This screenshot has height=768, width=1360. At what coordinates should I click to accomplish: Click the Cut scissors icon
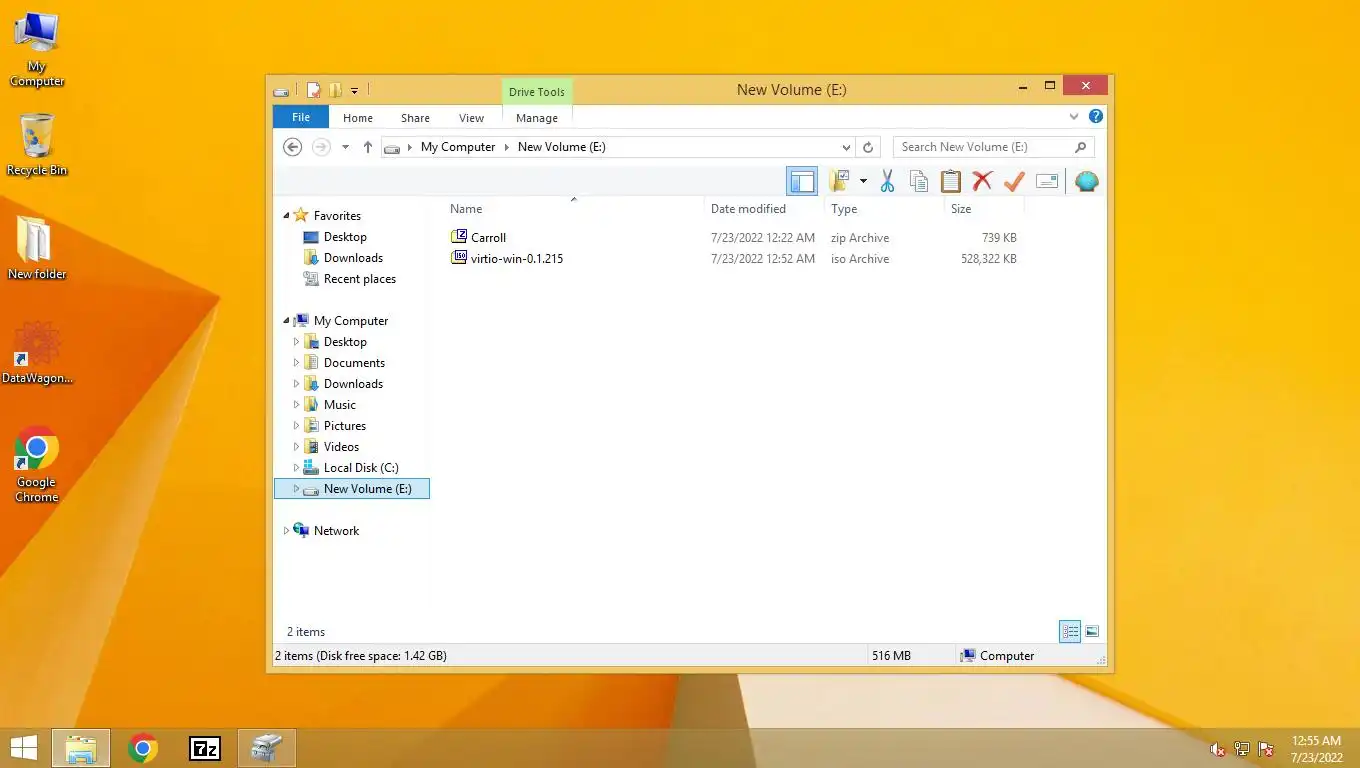887,181
